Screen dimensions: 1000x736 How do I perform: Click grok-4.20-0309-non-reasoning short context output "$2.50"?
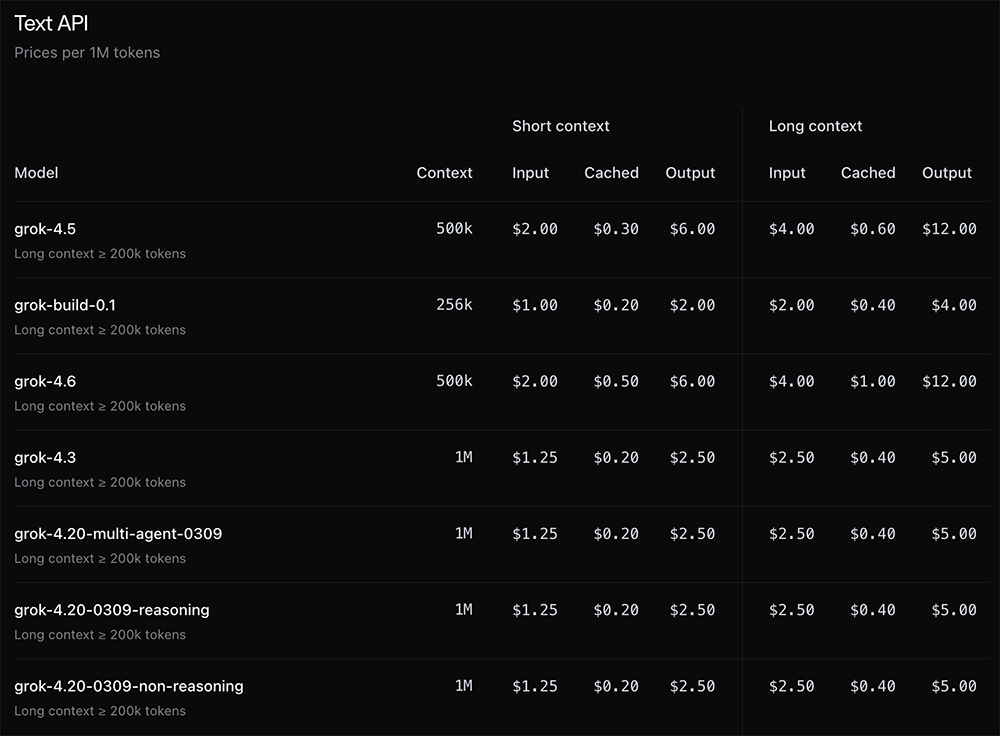point(692,686)
